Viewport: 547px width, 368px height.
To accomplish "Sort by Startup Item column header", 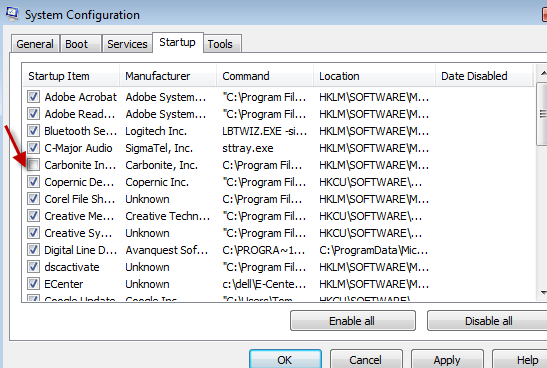I will tap(71, 76).
